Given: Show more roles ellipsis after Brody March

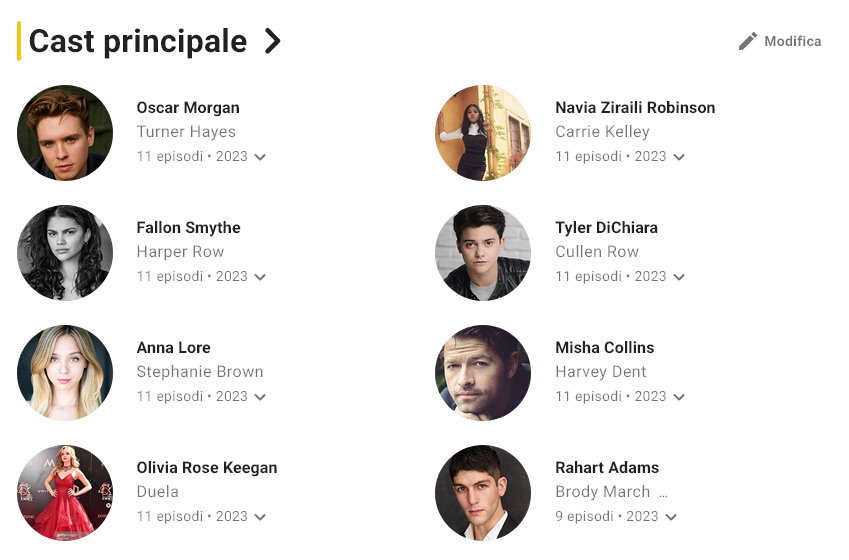Looking at the screenshot, I should point(663,493).
